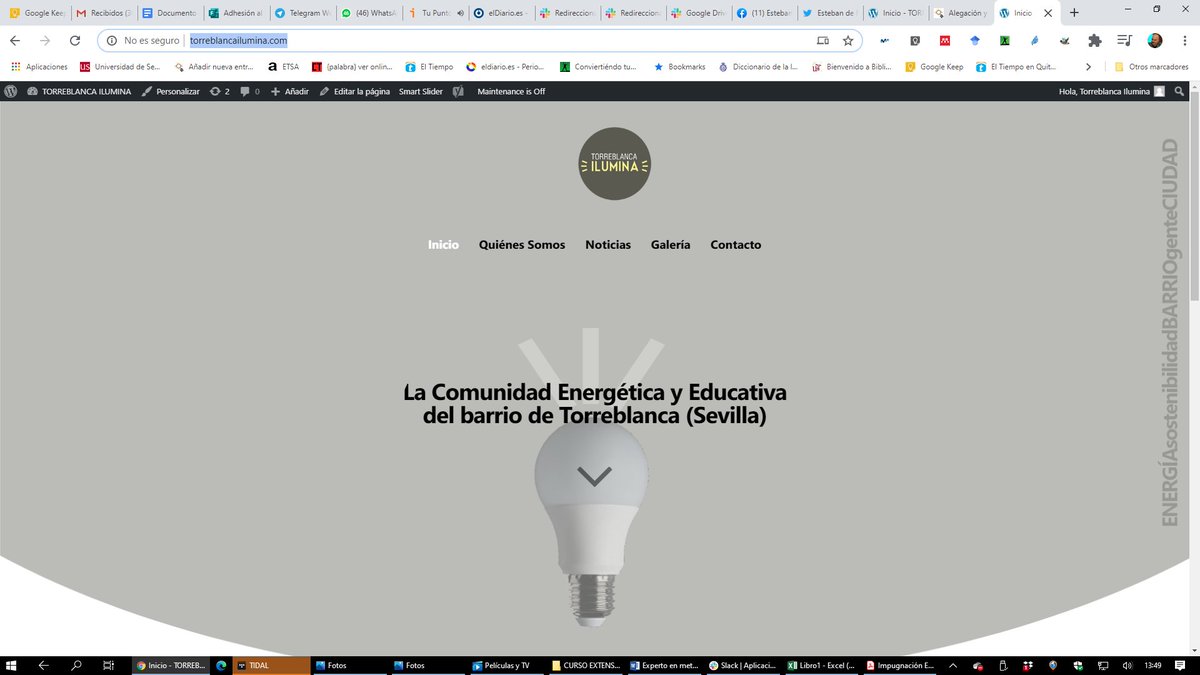Click the down chevron on the bulb
Screen dimensions: 1200x675
[594, 477]
